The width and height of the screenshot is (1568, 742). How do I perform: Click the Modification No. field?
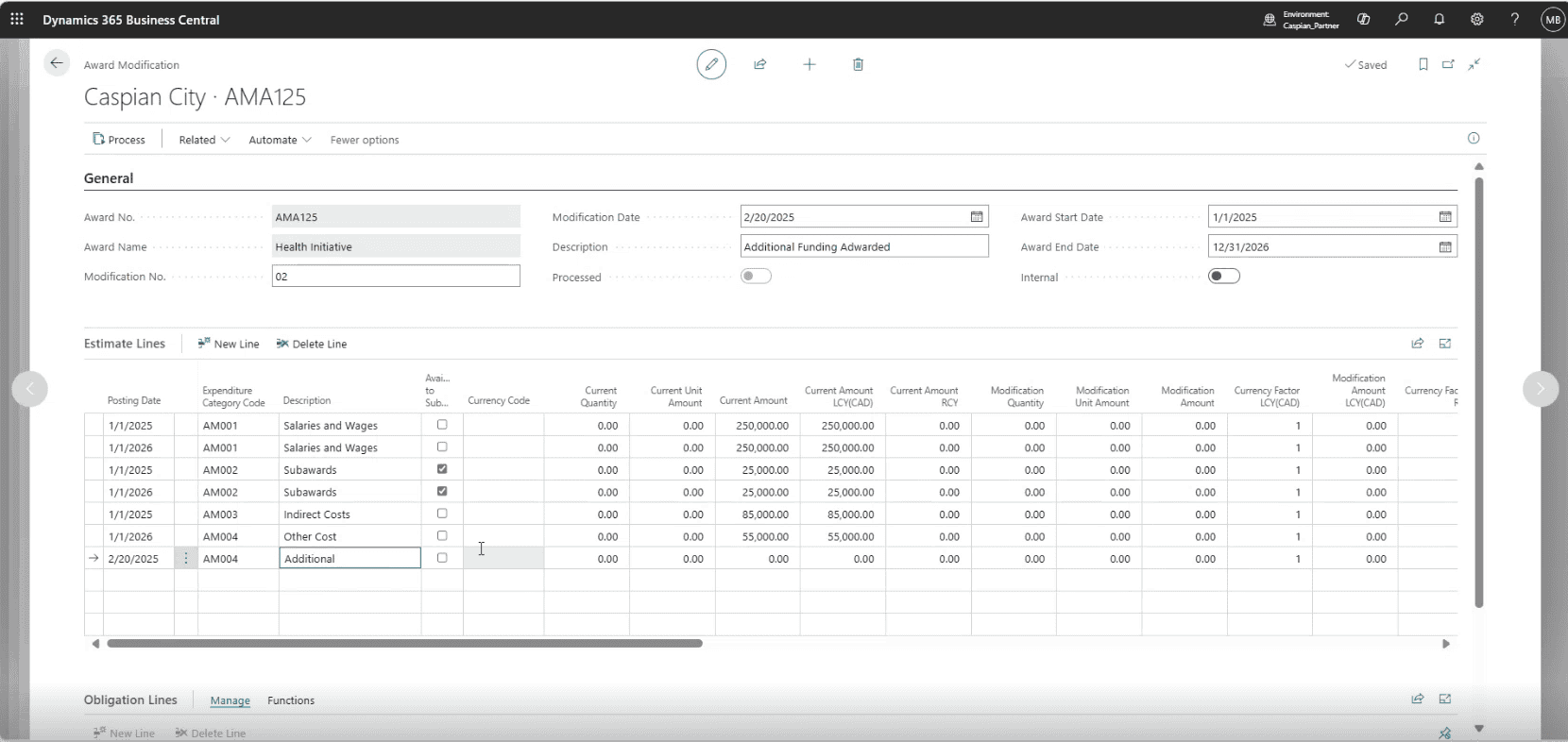(x=396, y=277)
